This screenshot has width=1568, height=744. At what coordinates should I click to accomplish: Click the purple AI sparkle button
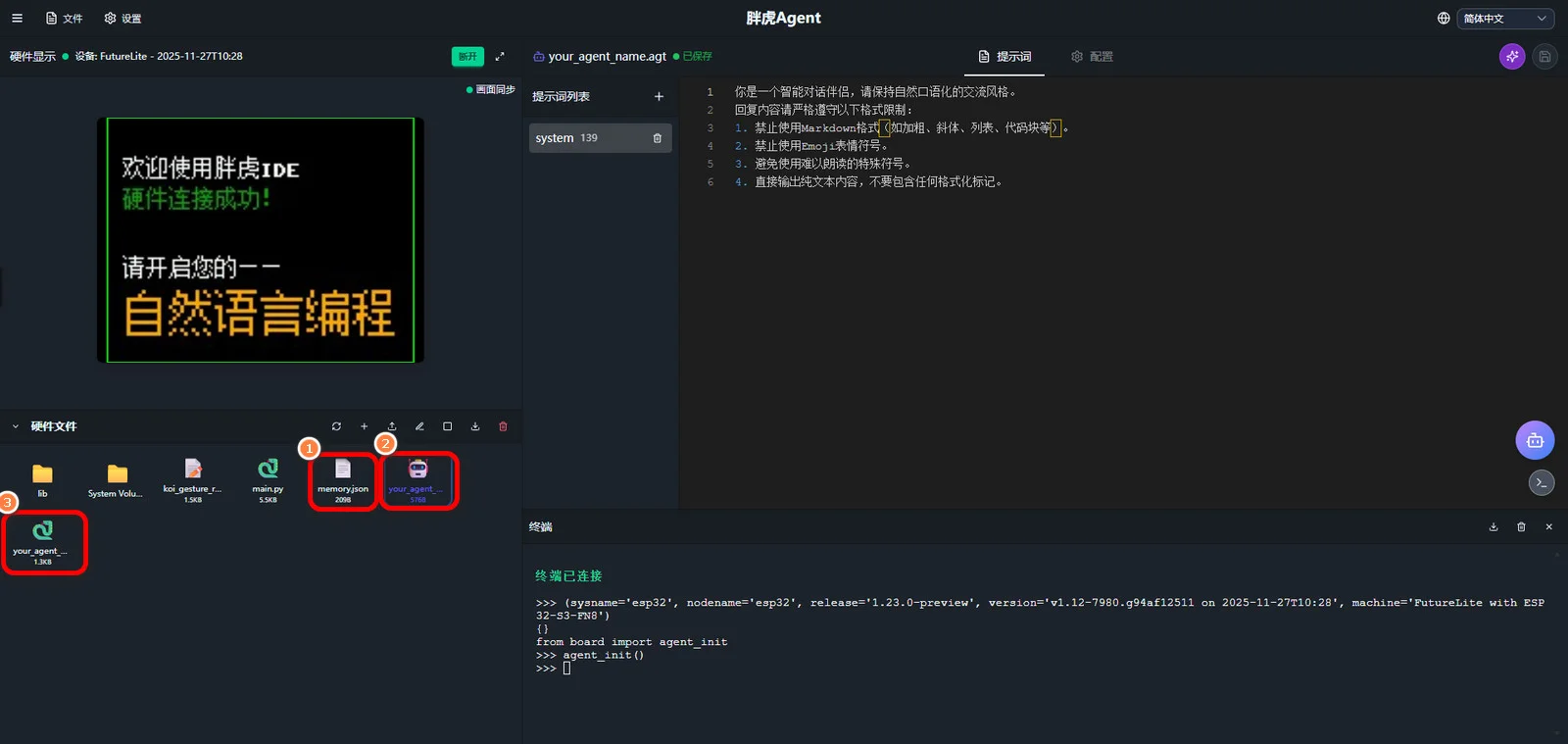1512,57
